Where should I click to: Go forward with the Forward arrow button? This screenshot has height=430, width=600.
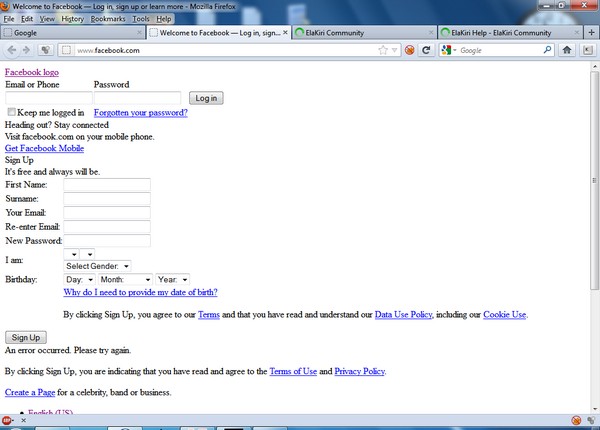click(x=26, y=50)
